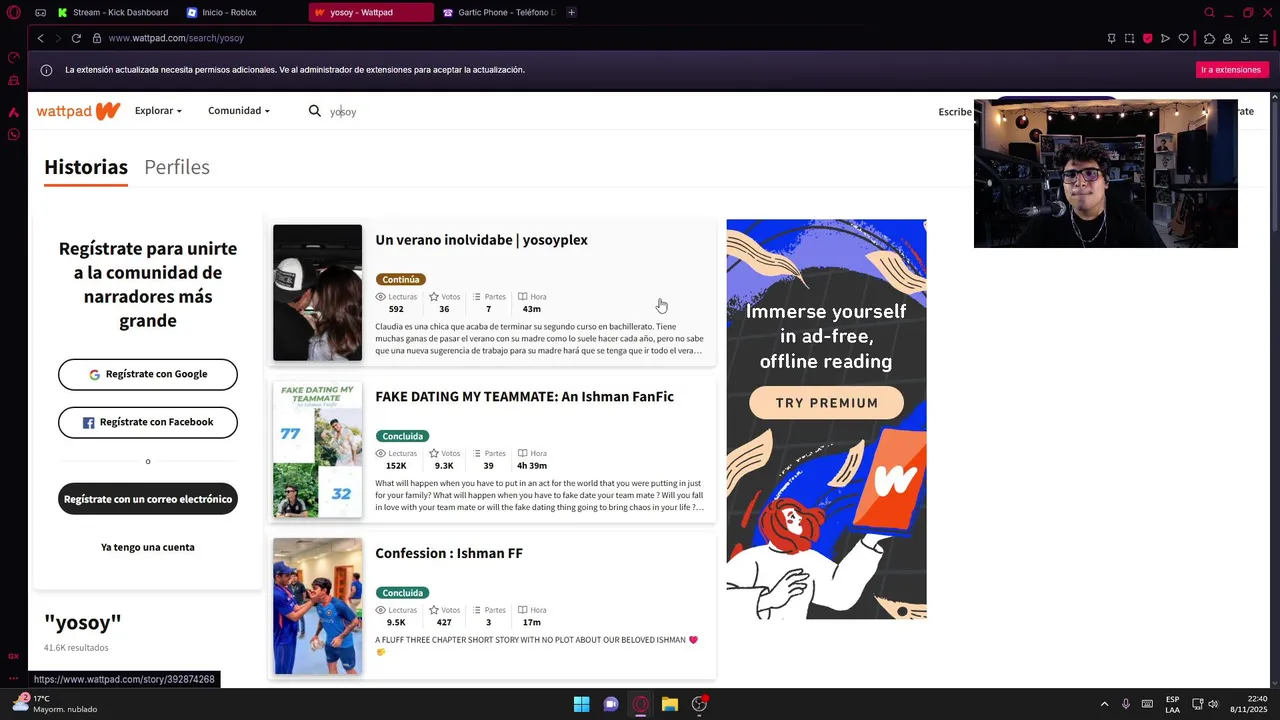Click the ESP LAA language indicator

click(x=1172, y=704)
